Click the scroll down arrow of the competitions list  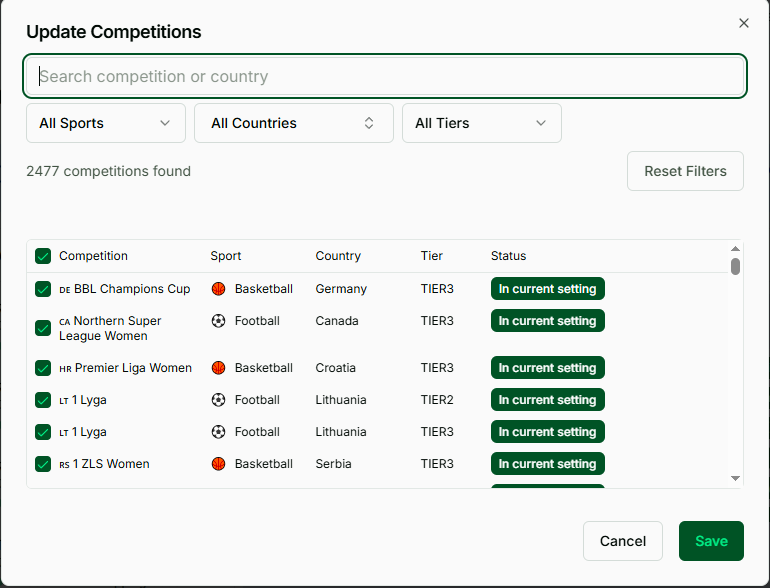[735, 478]
